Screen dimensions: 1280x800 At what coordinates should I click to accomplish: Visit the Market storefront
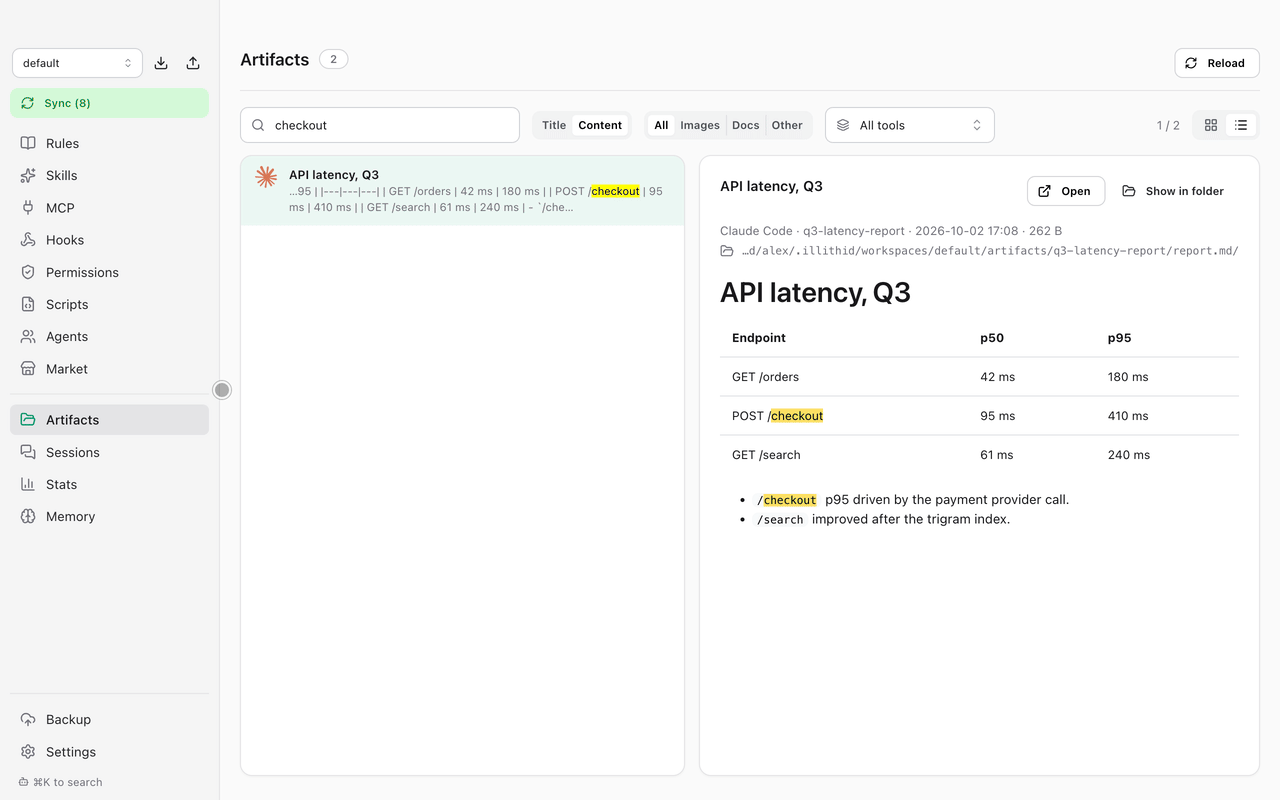(109, 369)
